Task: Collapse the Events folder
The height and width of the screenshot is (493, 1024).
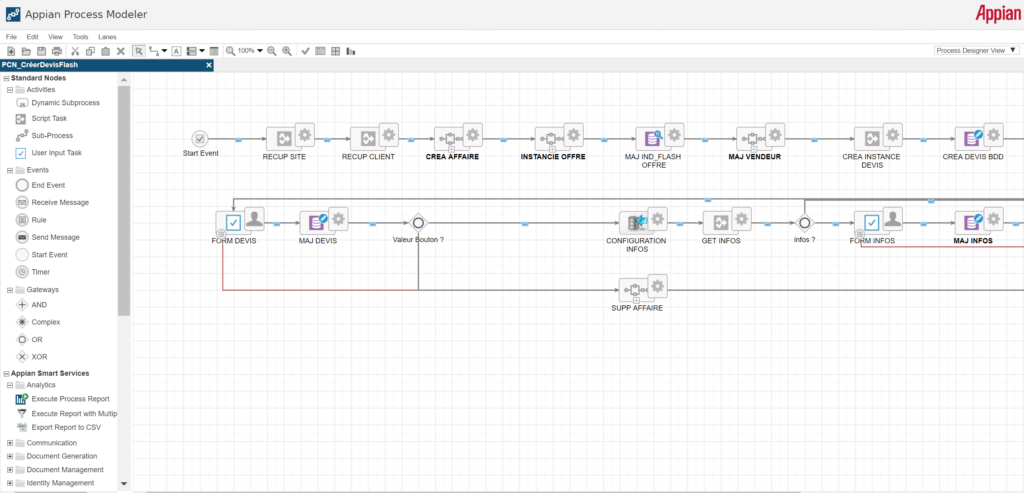Action: pyautogui.click(x=10, y=170)
